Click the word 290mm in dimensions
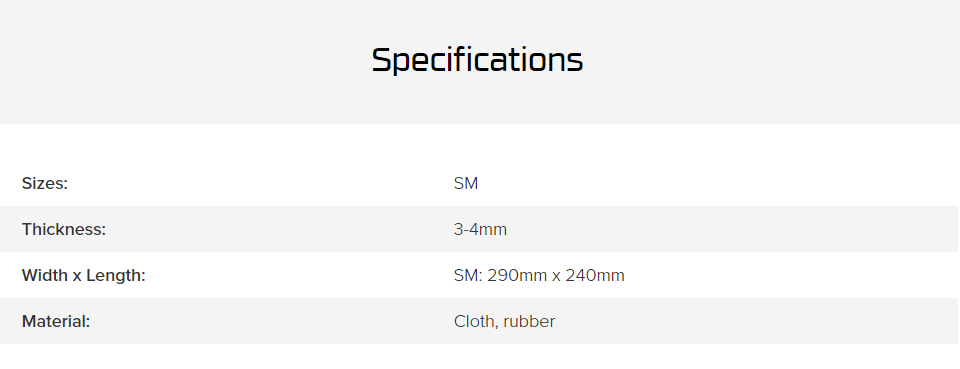 pyautogui.click(x=517, y=275)
